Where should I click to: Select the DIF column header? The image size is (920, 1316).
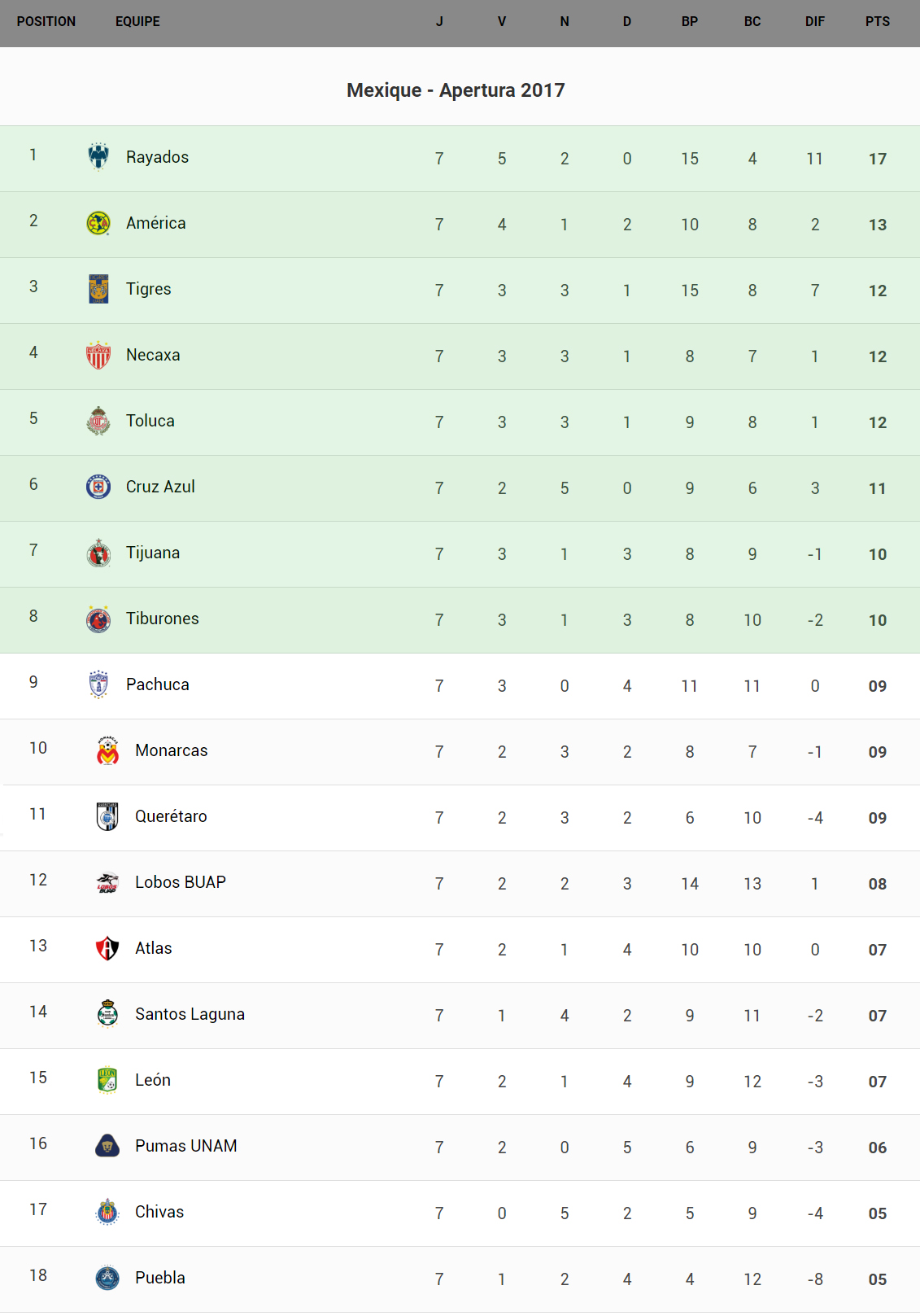(x=814, y=22)
